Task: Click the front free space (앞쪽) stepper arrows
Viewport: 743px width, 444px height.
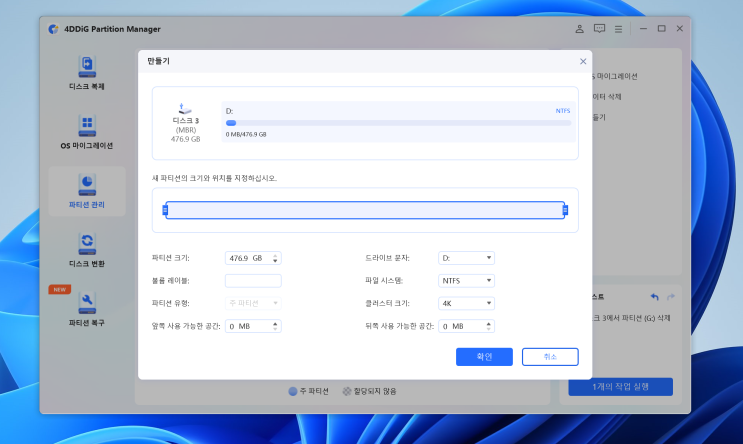Action: point(275,326)
